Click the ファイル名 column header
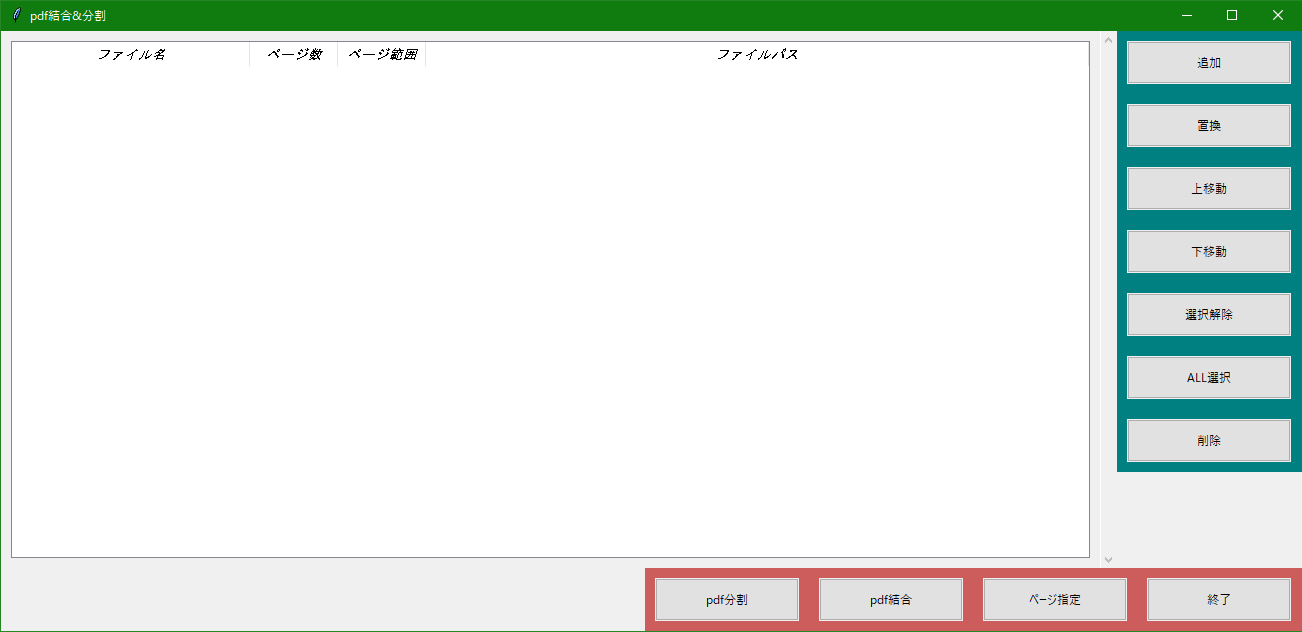Viewport: 1302px width, 632px height. pyautogui.click(x=130, y=54)
